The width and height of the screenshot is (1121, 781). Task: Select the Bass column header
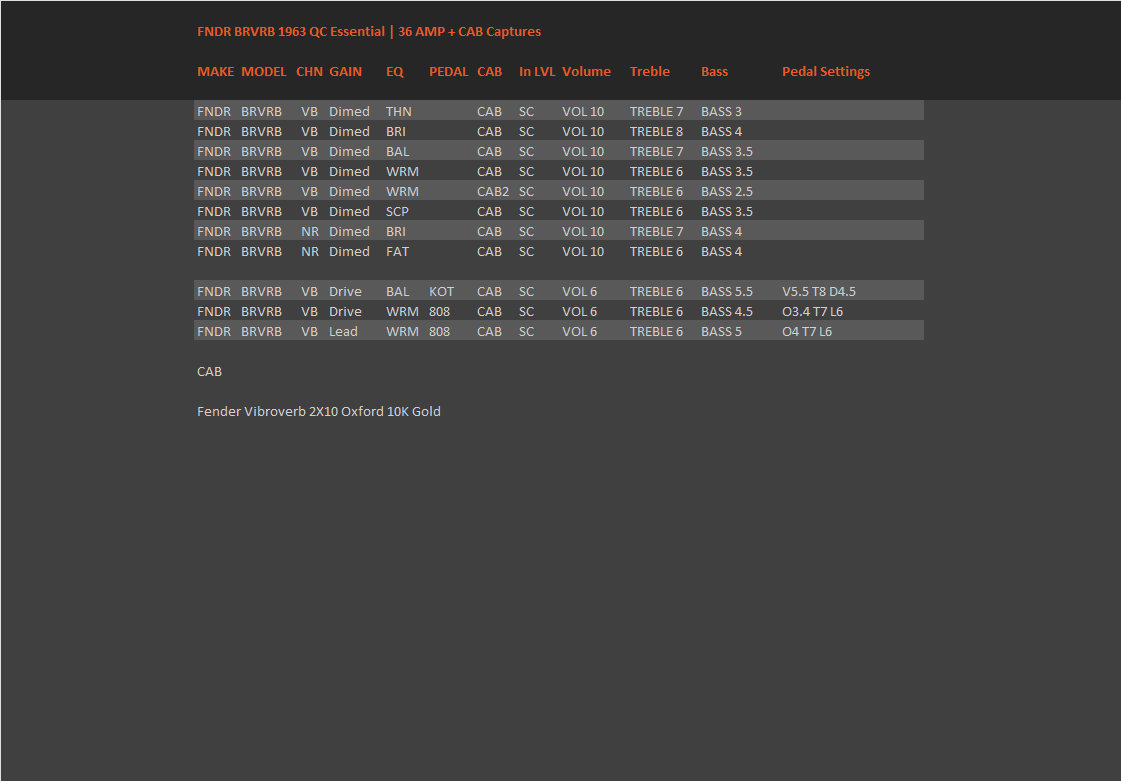click(714, 72)
